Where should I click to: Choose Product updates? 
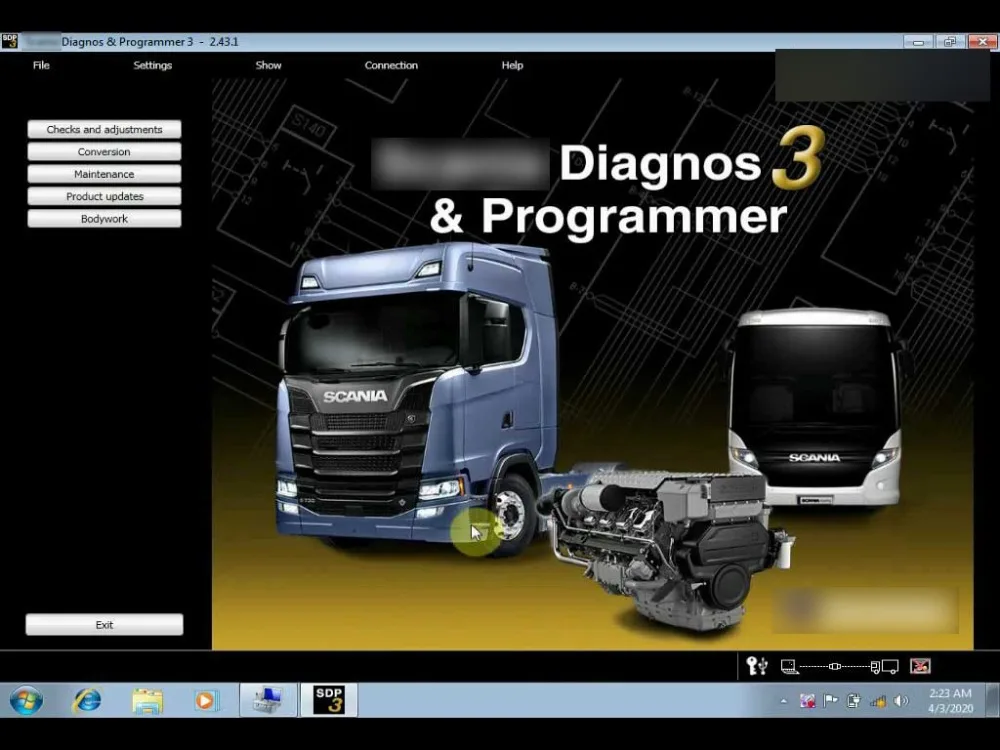coord(105,196)
